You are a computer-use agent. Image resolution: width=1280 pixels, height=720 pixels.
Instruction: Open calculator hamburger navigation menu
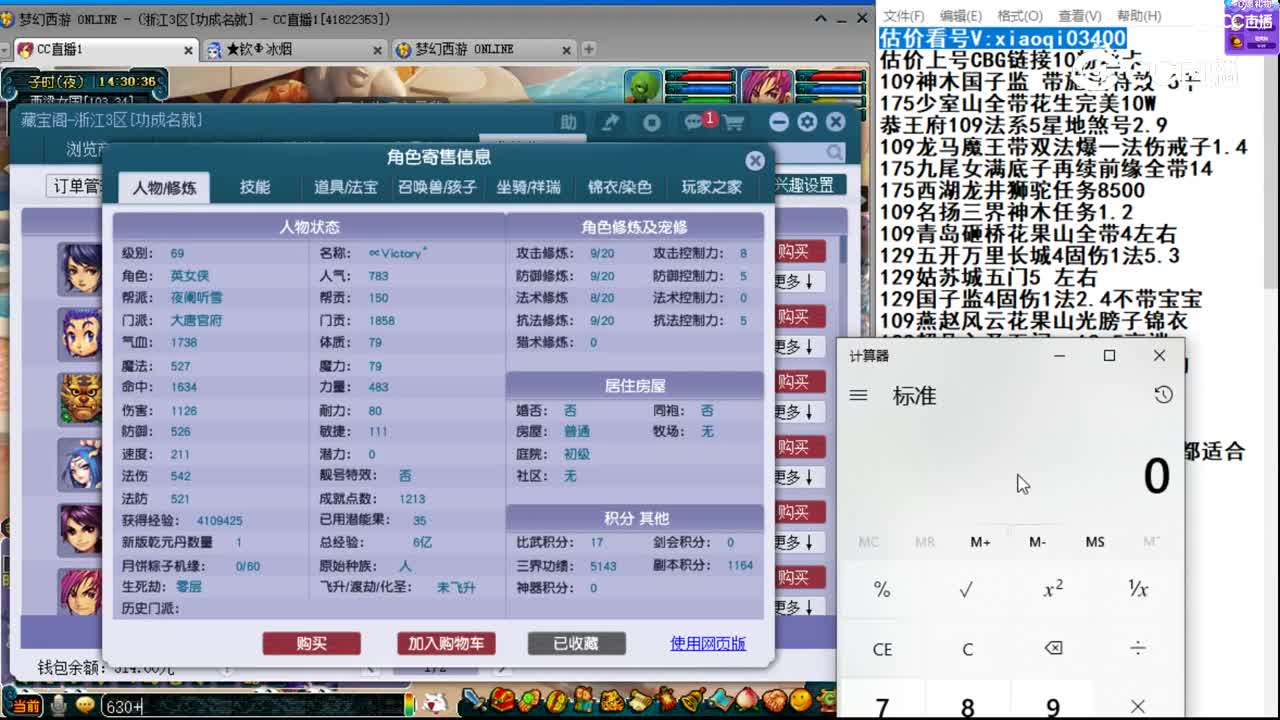(858, 395)
